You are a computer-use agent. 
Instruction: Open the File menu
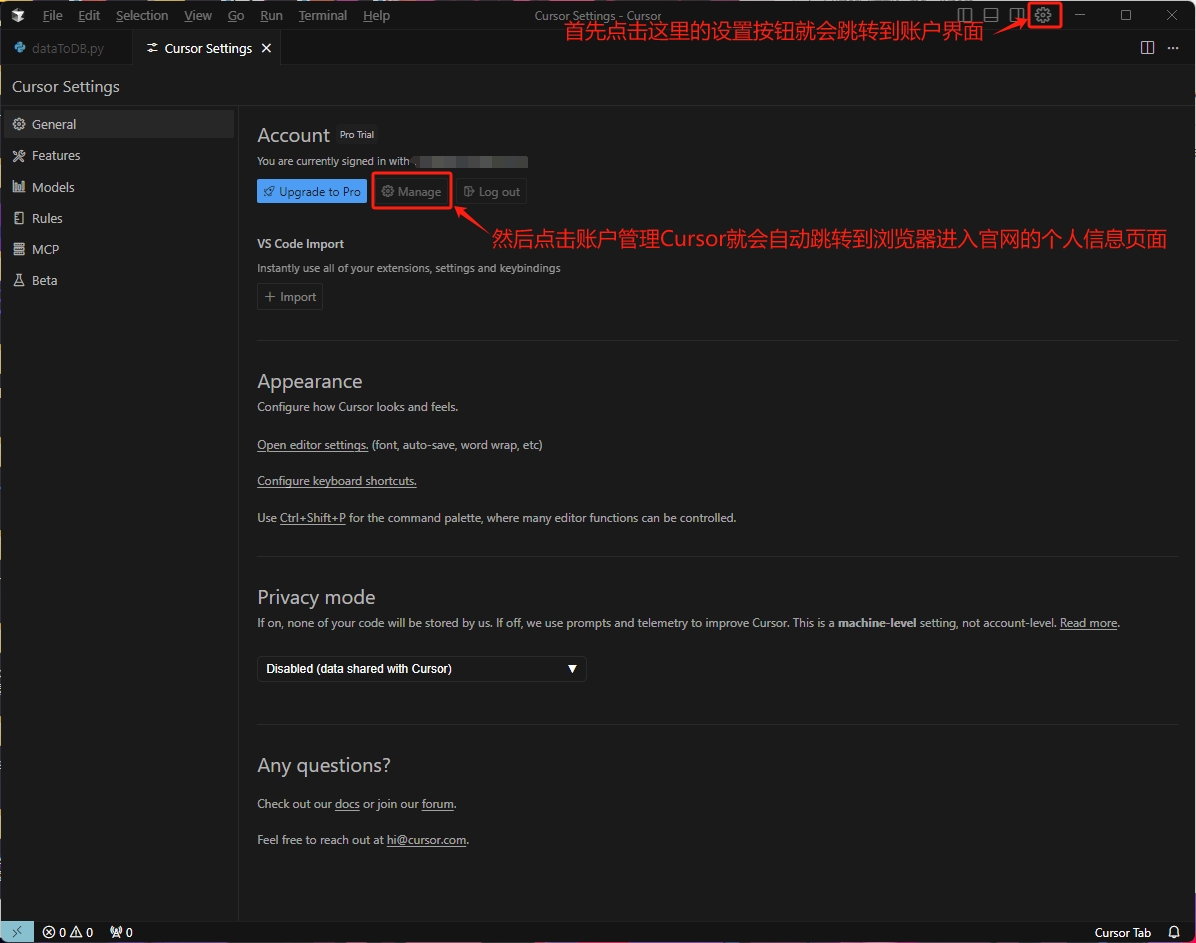(x=53, y=15)
